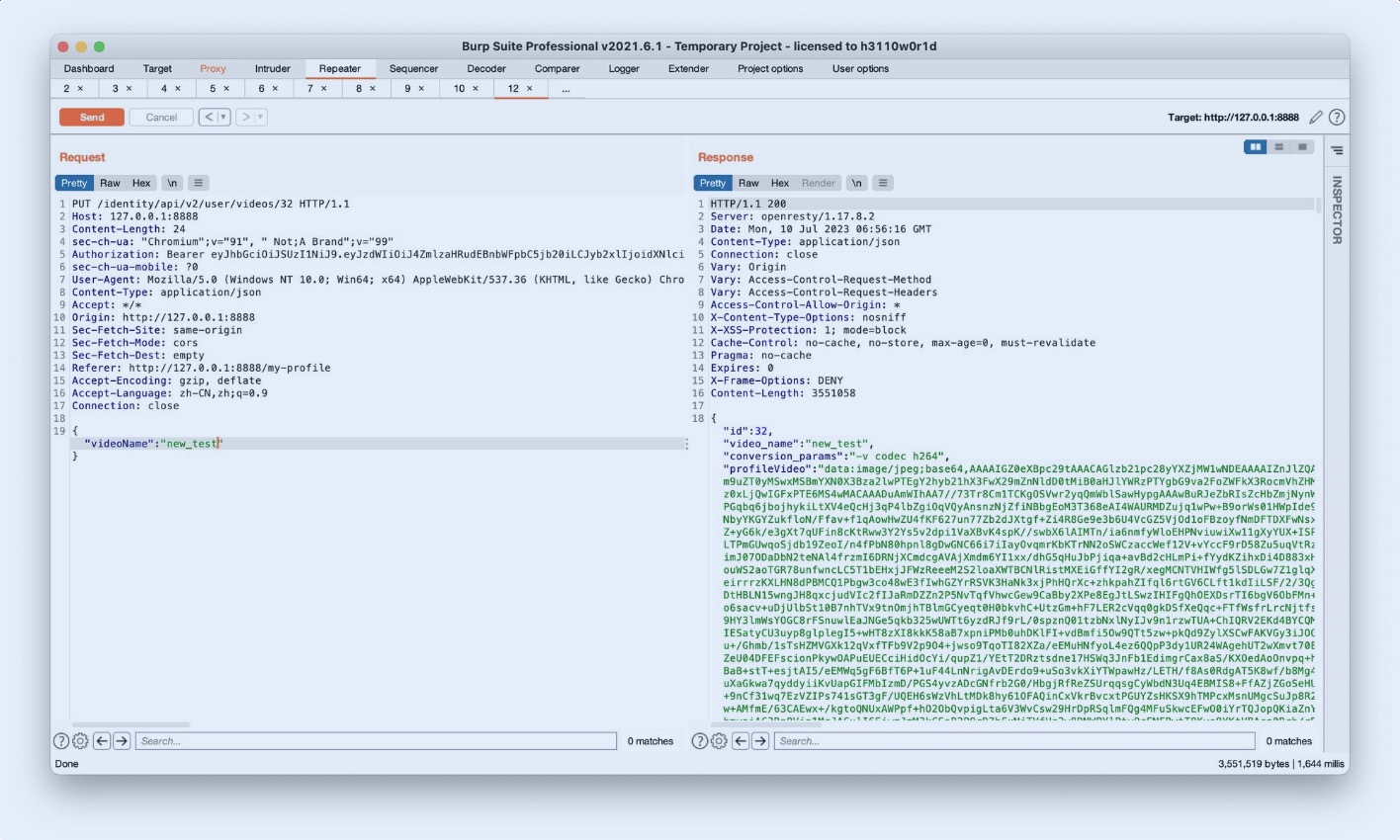
Task: Select Pretty view for the Response
Action: coord(713,183)
